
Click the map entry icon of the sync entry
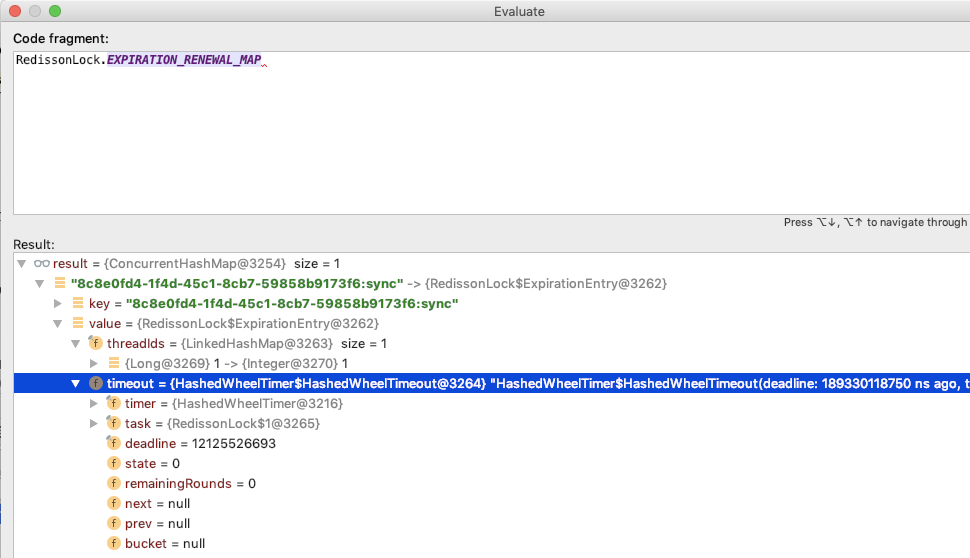pyautogui.click(x=60, y=283)
